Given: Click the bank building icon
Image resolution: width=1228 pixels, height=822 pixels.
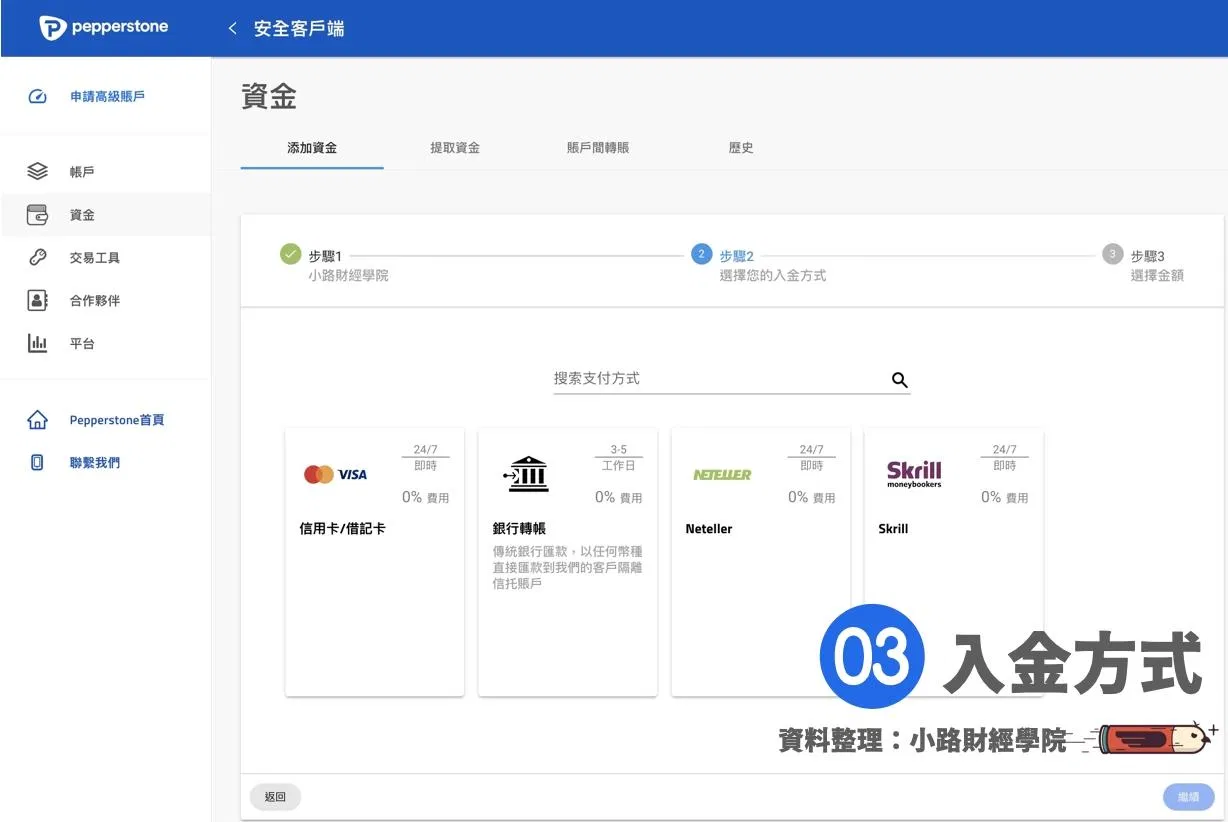Looking at the screenshot, I should click(x=525, y=474).
